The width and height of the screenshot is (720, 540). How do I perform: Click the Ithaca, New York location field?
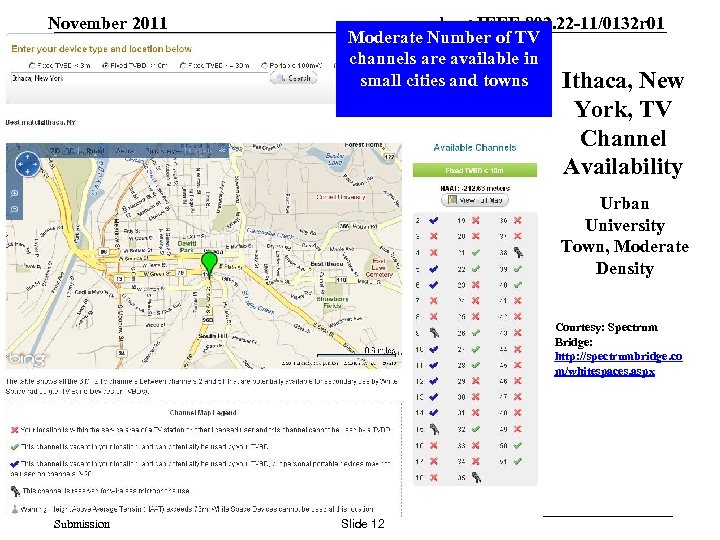coord(139,79)
